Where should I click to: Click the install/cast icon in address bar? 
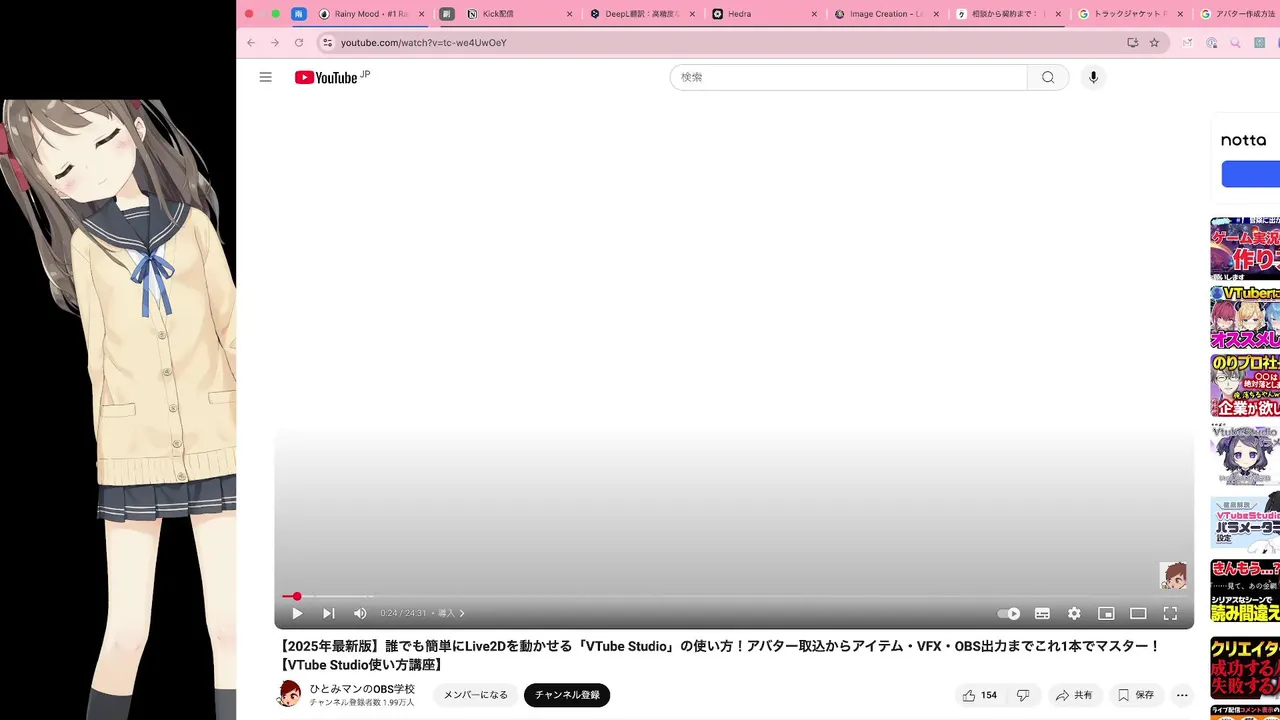1132,43
